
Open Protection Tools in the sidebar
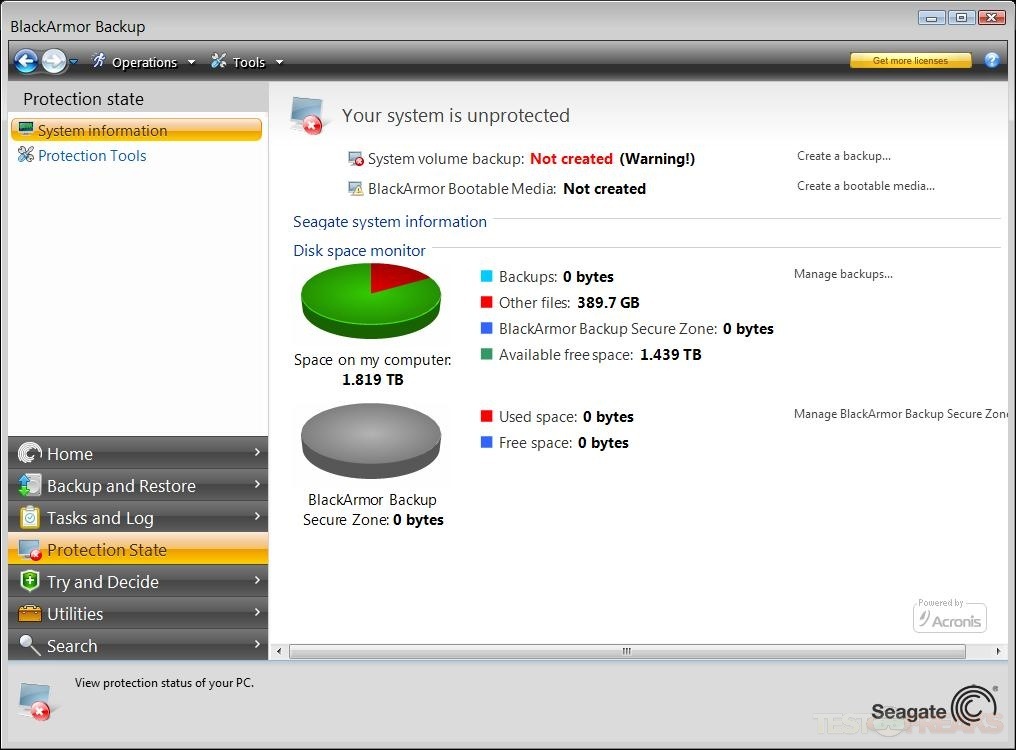click(92, 155)
